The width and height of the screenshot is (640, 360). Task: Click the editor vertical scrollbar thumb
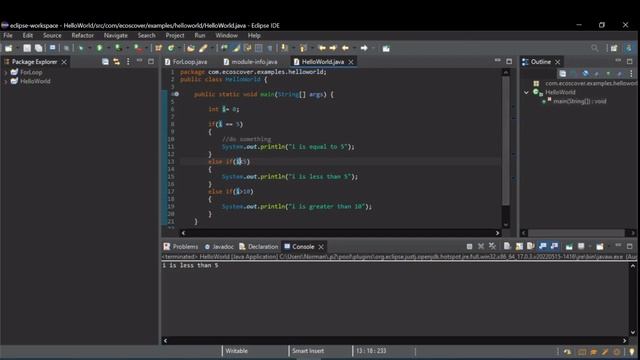click(x=506, y=141)
